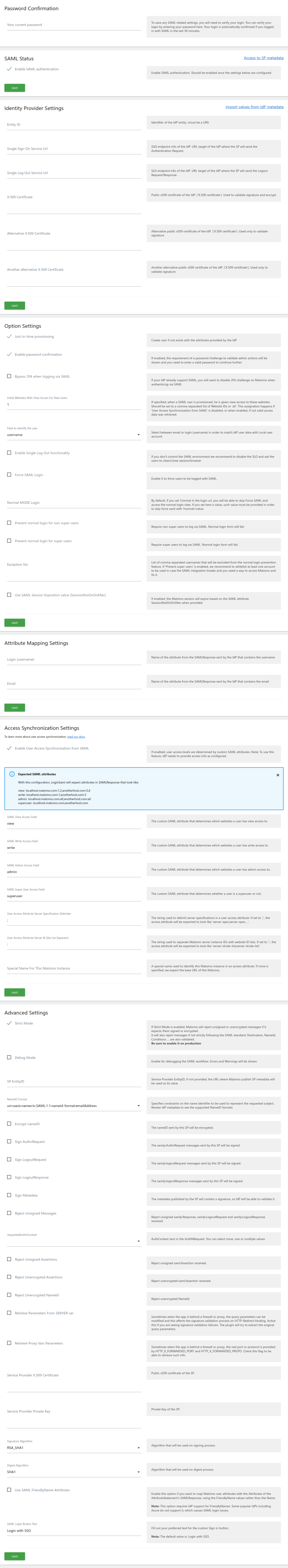Open the Access to SP metadata link
288x1568 pixels.
pos(263,58)
